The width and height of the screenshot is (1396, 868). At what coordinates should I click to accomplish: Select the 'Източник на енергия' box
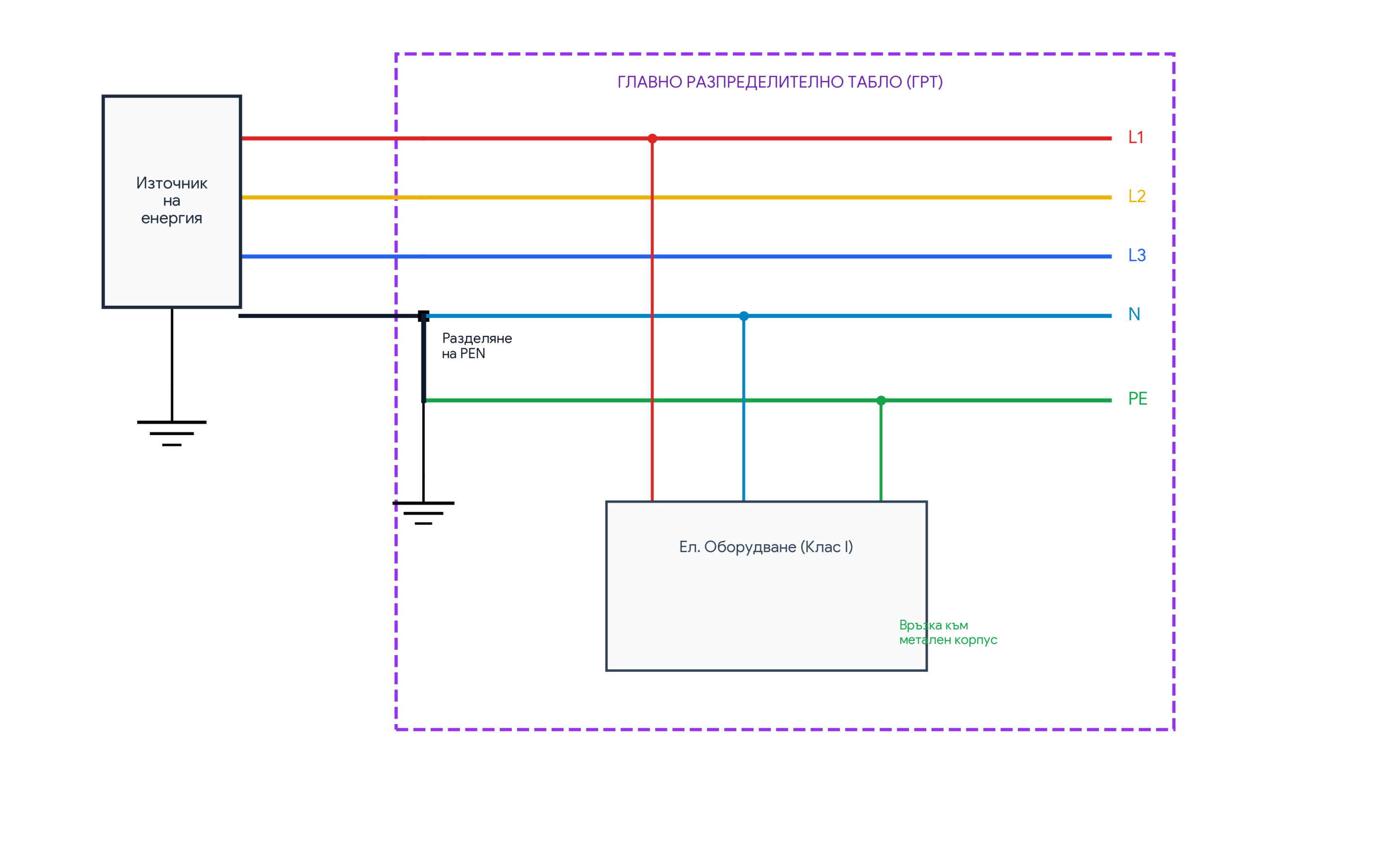[x=172, y=202]
